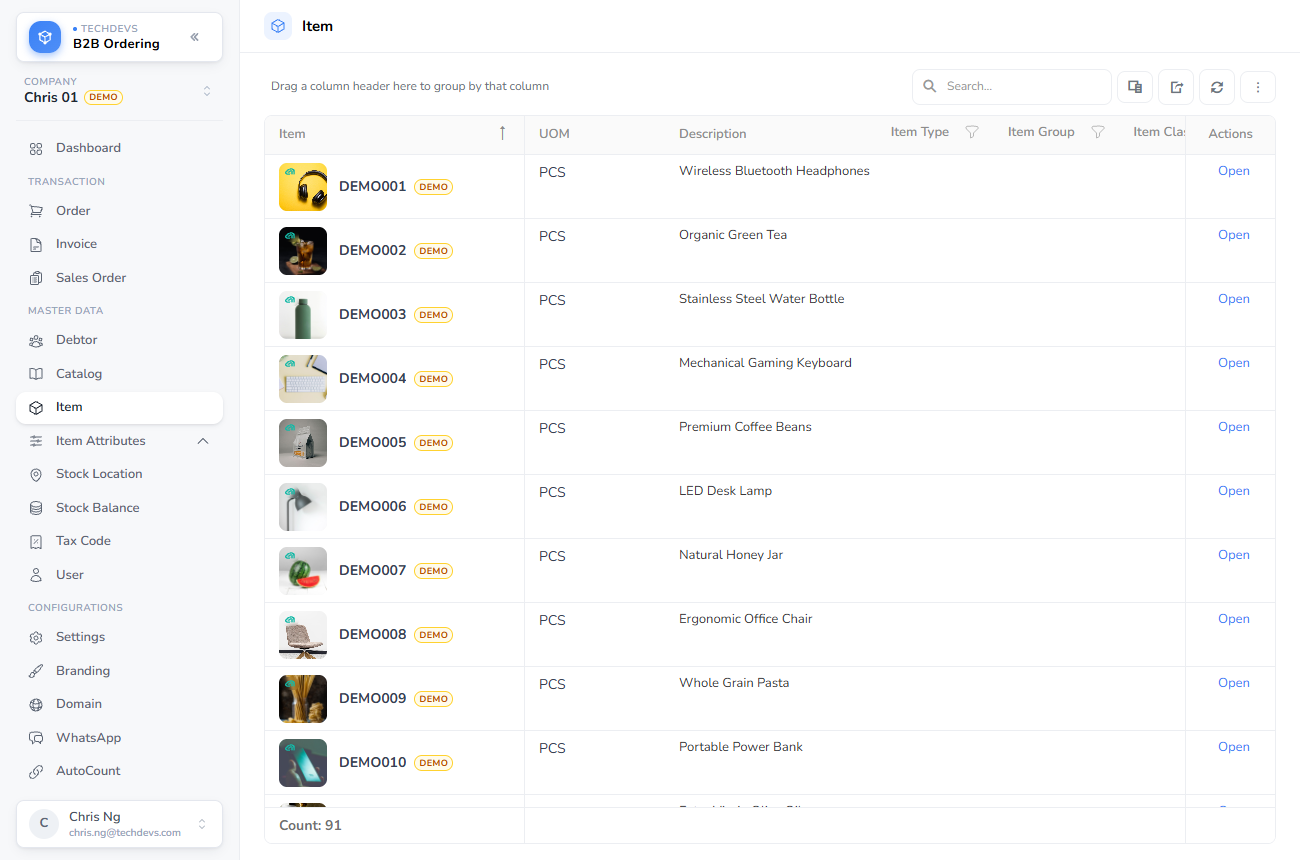Click the AutoCount link icon
1300x860 pixels.
click(x=36, y=771)
